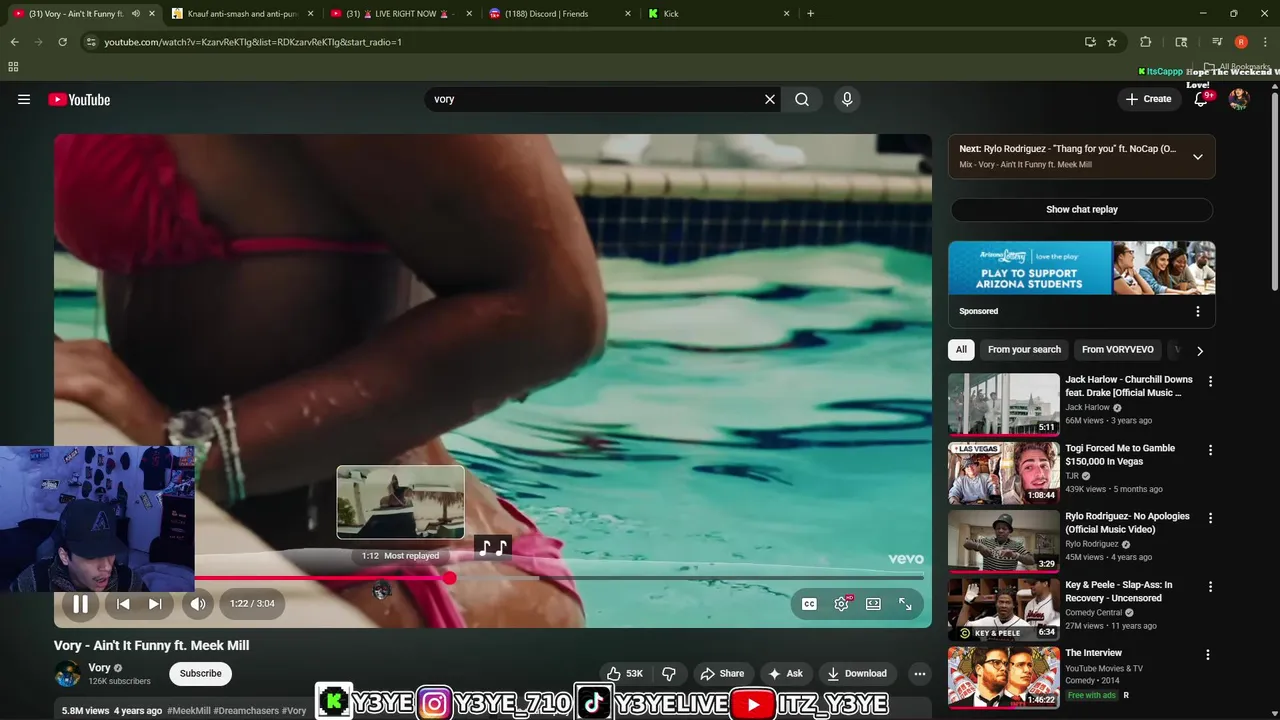Screen dimensions: 1280x720
Task: Show chat replay
Action: pos(1081,209)
